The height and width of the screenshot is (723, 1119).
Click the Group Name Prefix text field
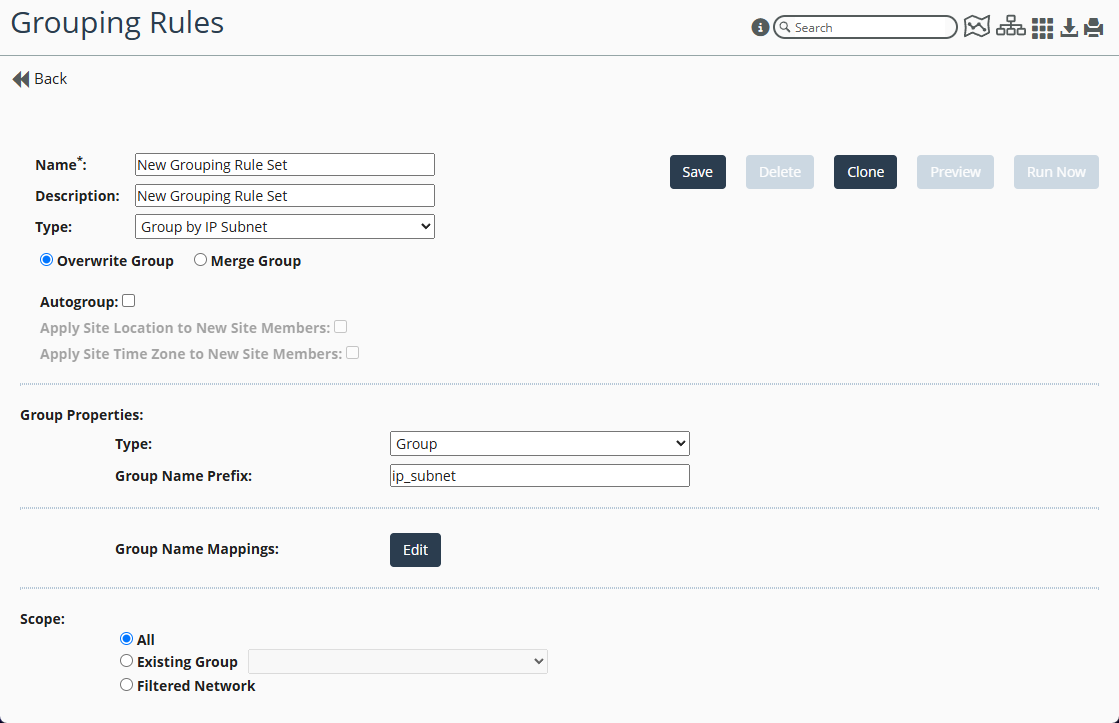(539, 475)
